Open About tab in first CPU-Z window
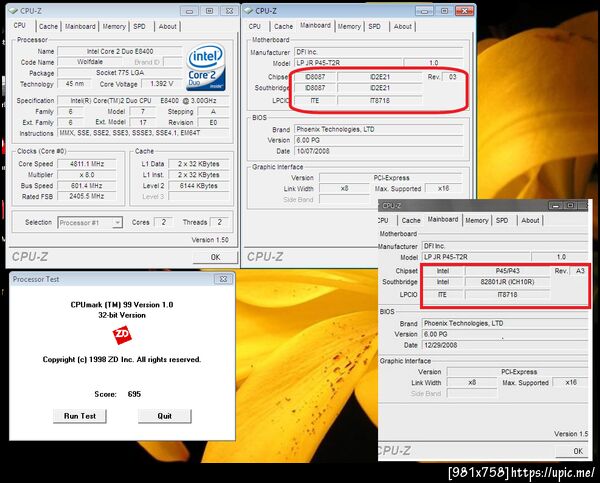600x483 pixels. (168, 26)
